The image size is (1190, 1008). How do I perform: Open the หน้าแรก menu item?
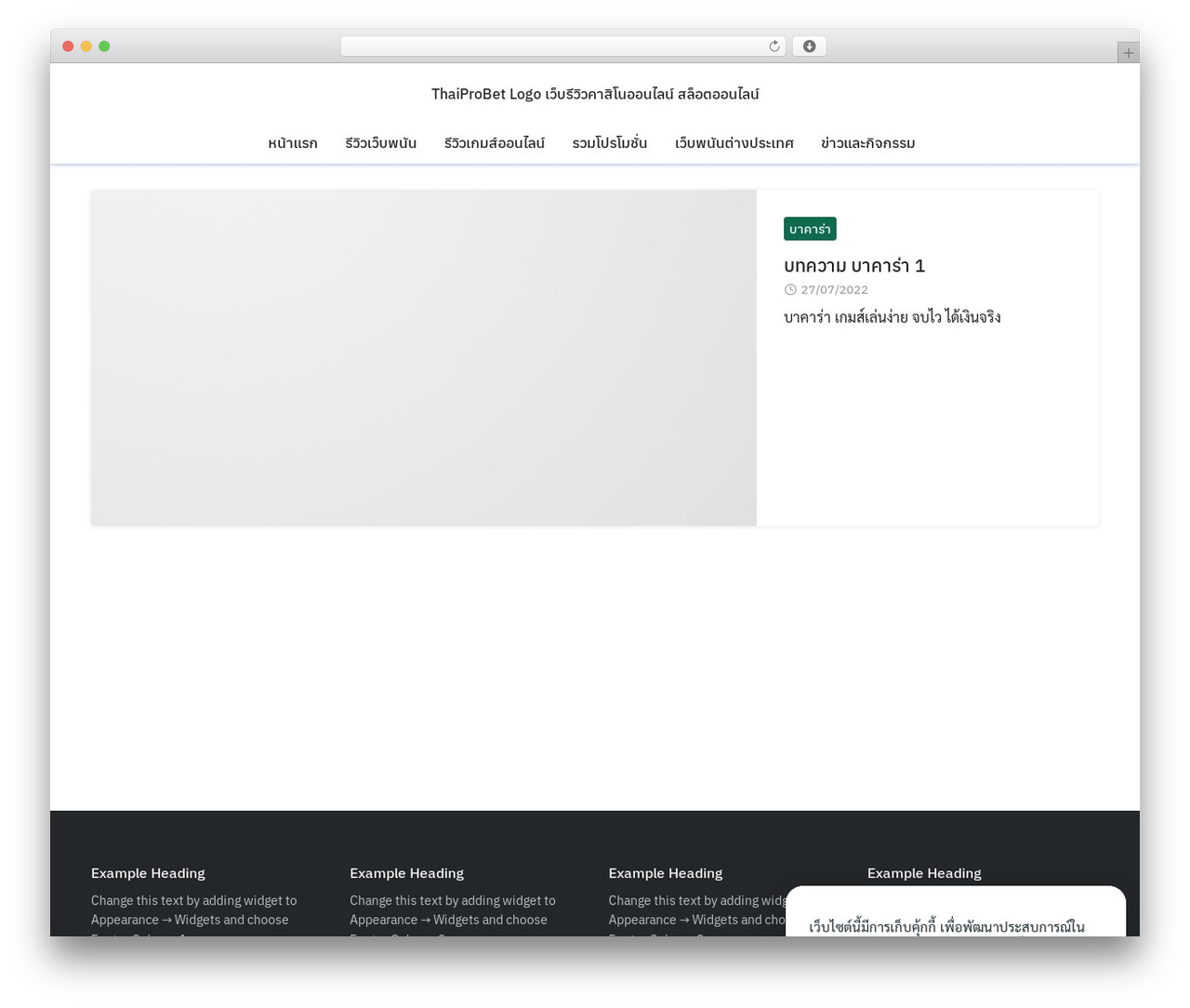click(293, 143)
